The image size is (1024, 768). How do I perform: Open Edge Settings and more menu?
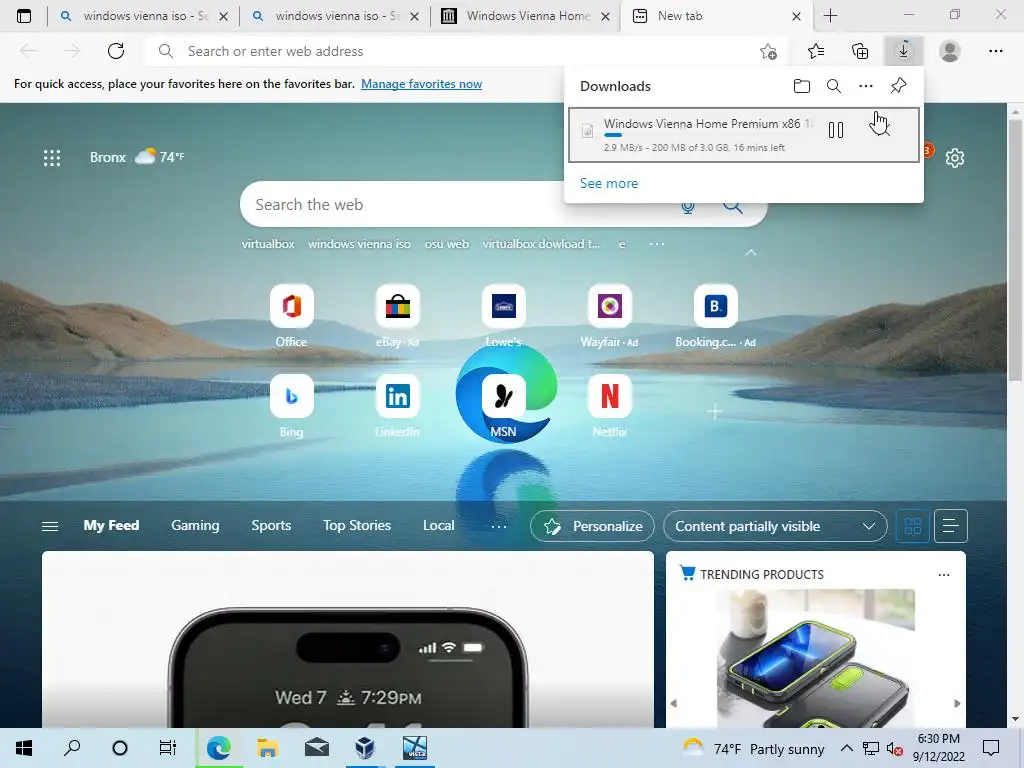(995, 51)
